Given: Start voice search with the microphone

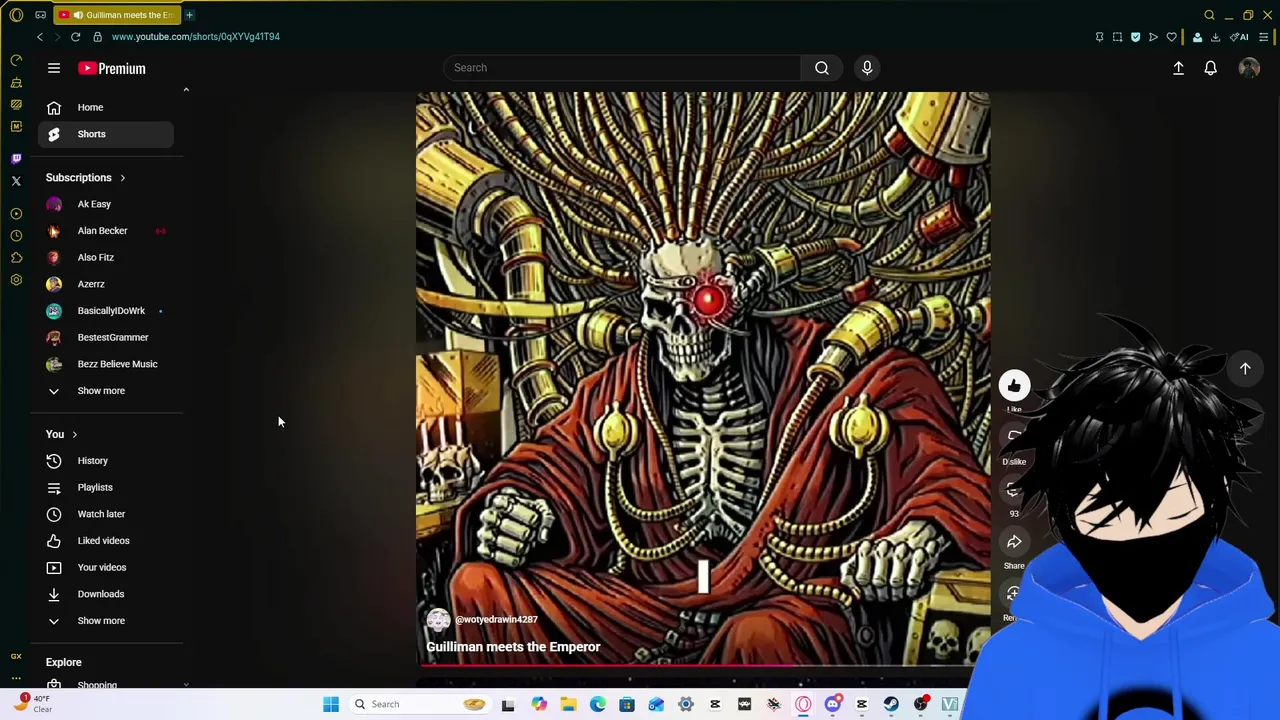Looking at the screenshot, I should point(867,68).
